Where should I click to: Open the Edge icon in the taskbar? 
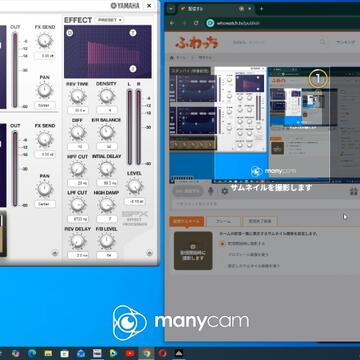coord(32,353)
